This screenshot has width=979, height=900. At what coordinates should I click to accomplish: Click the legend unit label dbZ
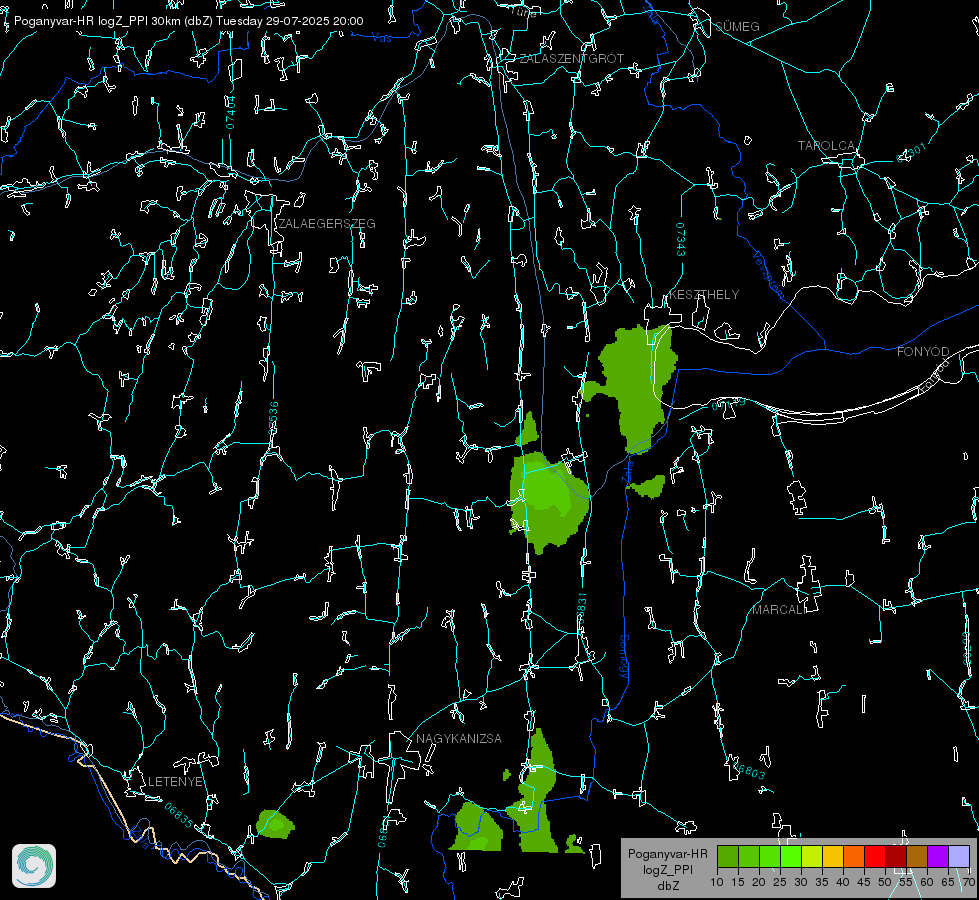[x=668, y=886]
